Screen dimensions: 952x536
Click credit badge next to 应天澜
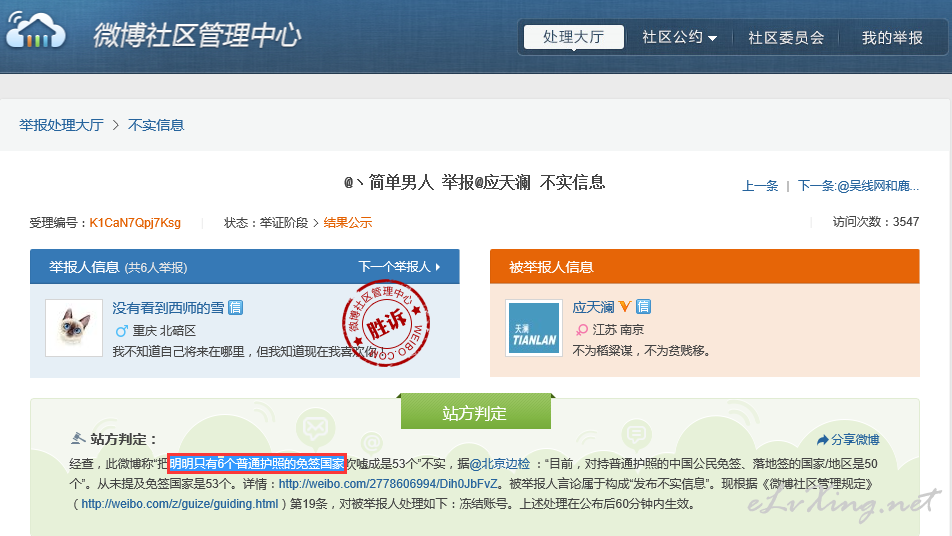tap(644, 307)
